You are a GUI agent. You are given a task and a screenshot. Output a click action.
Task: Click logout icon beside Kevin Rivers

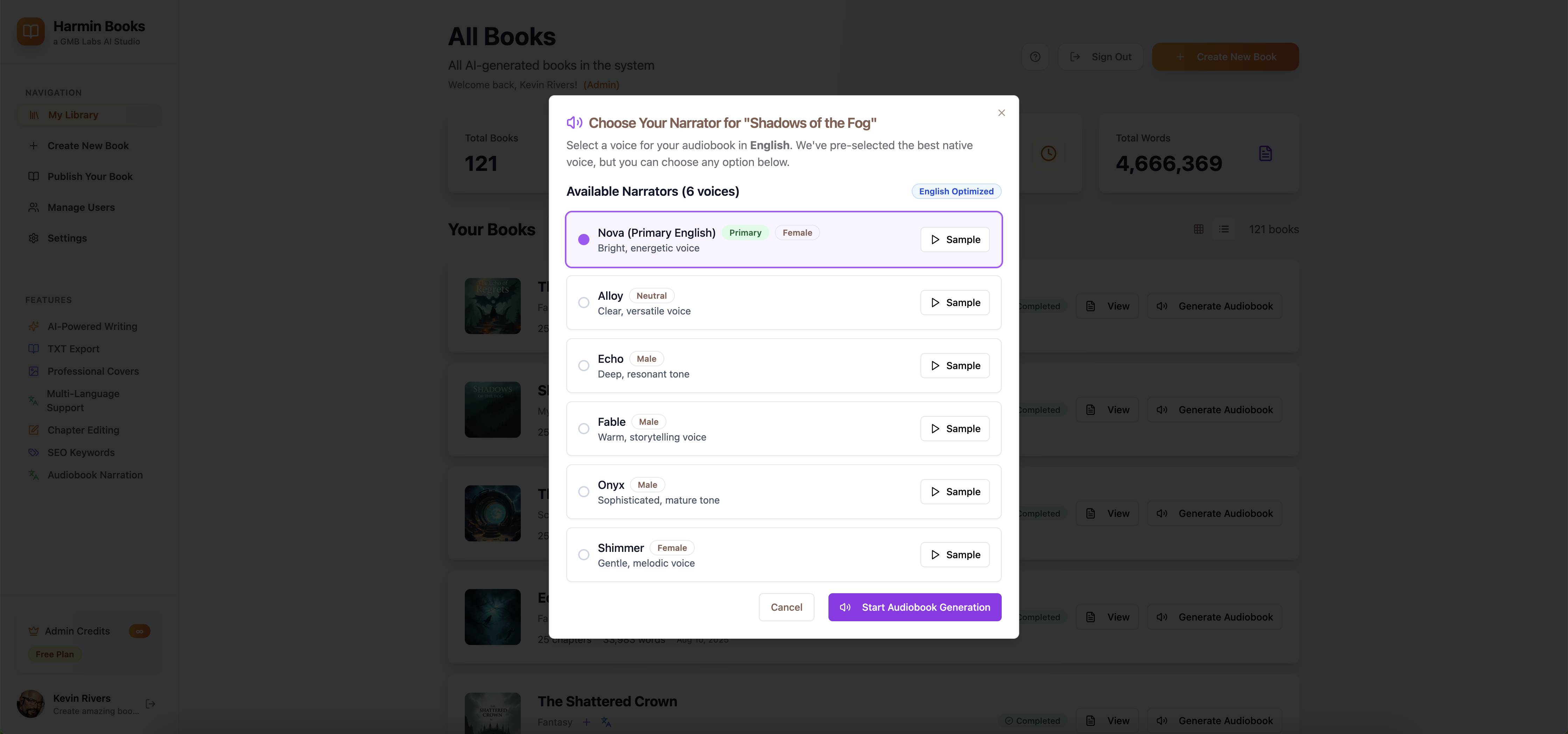click(x=150, y=704)
